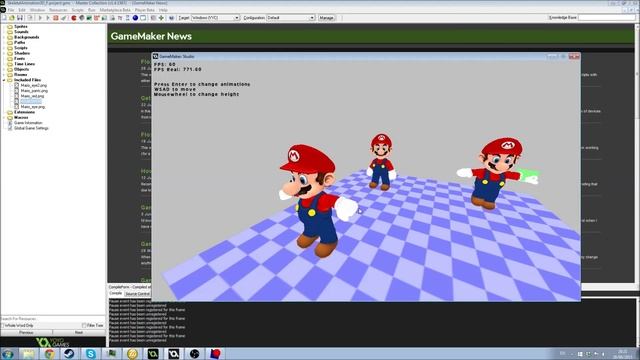This screenshot has height=360, width=640.
Task: Create a path resource from toolbar
Action: click(96, 18)
